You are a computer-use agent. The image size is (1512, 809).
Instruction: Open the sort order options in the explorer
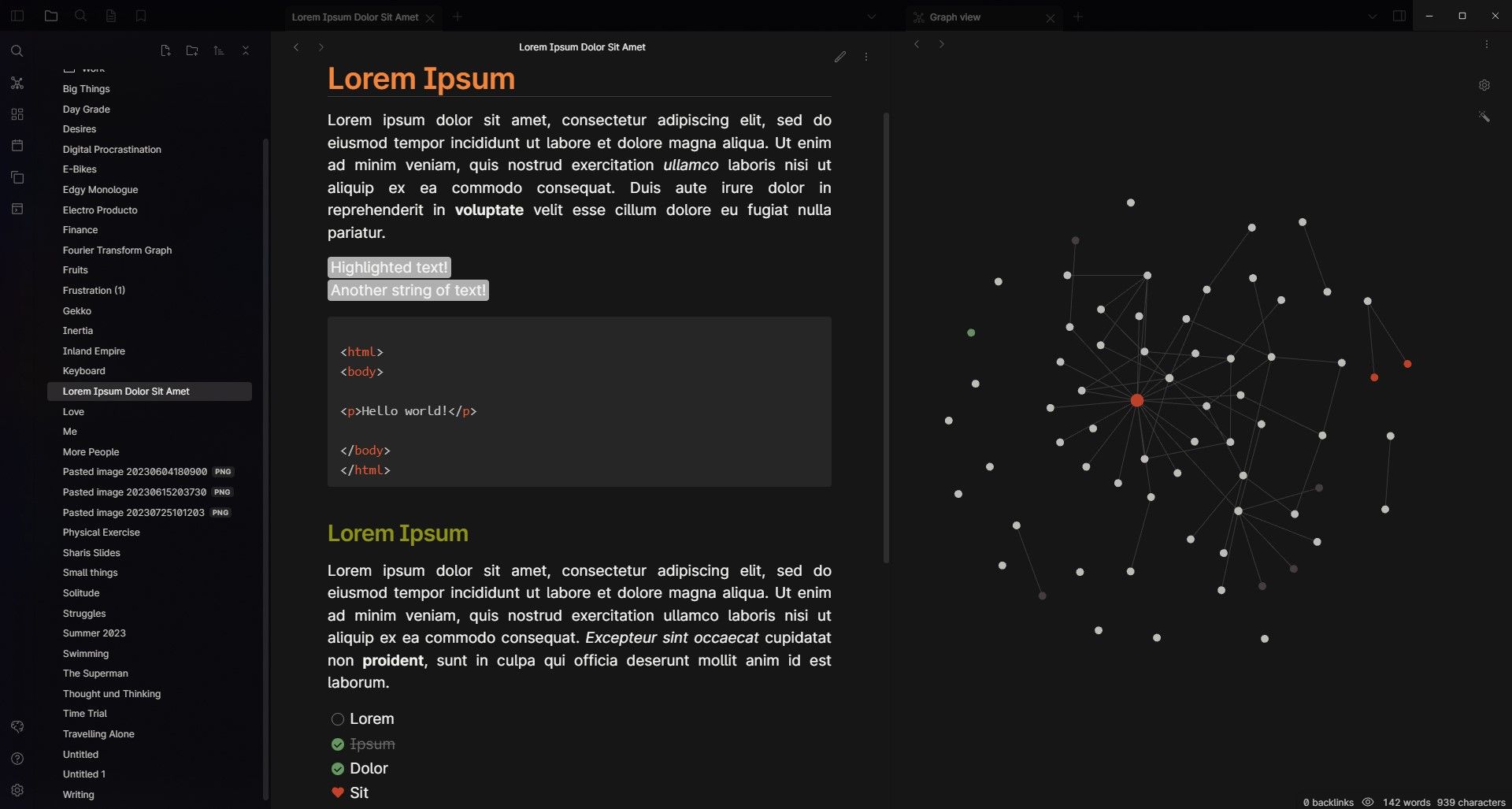point(218,50)
